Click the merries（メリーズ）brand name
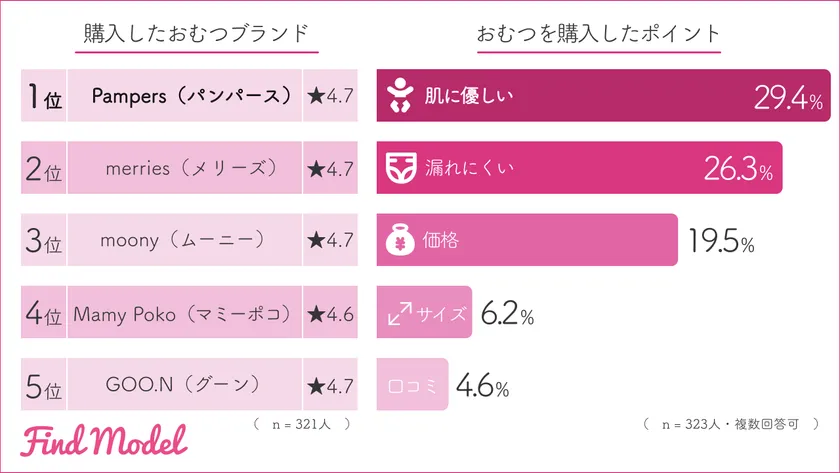The width and height of the screenshot is (840, 473). (x=183, y=168)
